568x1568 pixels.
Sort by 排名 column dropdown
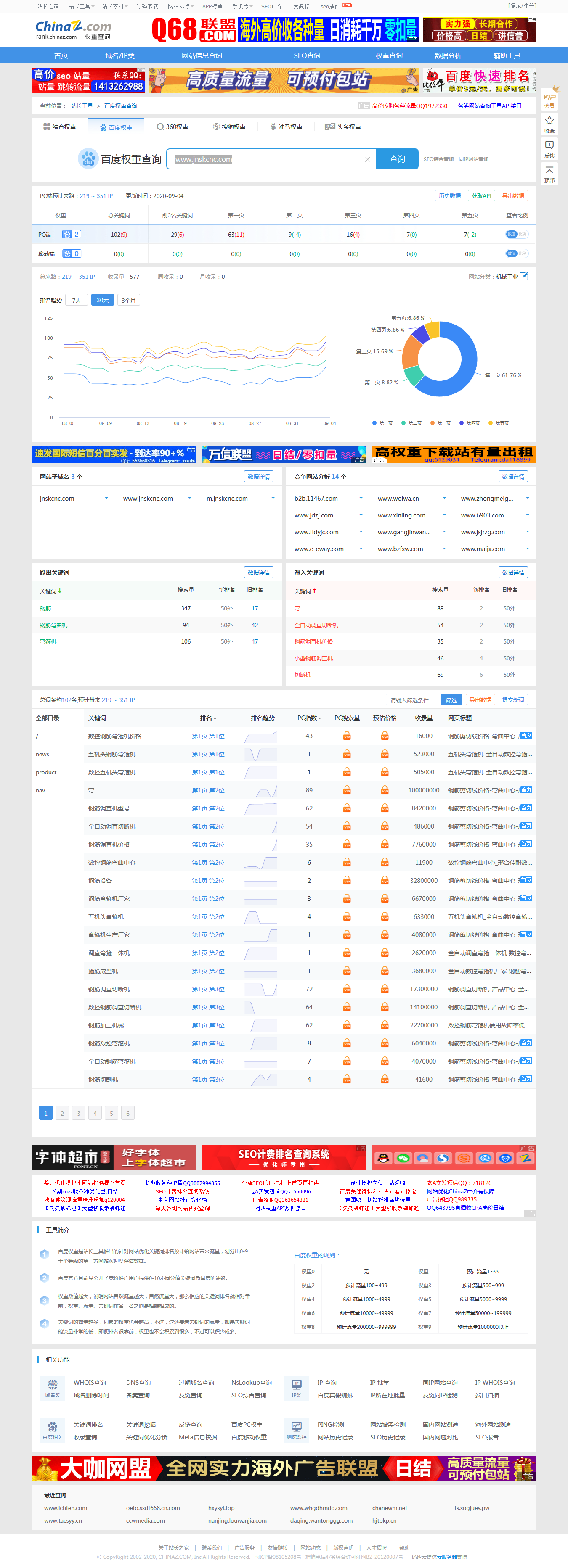click(x=208, y=718)
